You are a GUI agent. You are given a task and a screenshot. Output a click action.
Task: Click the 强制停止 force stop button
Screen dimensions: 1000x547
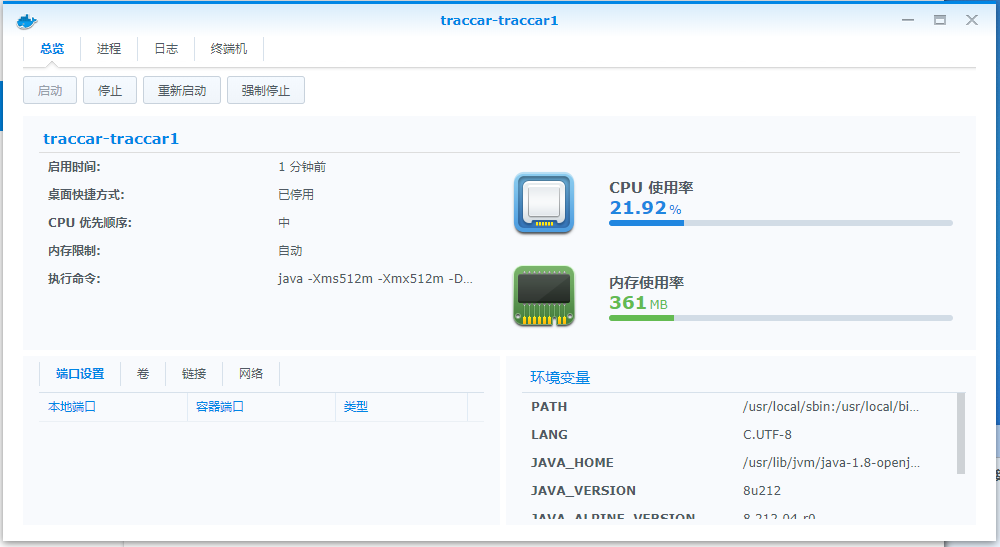(x=265, y=91)
